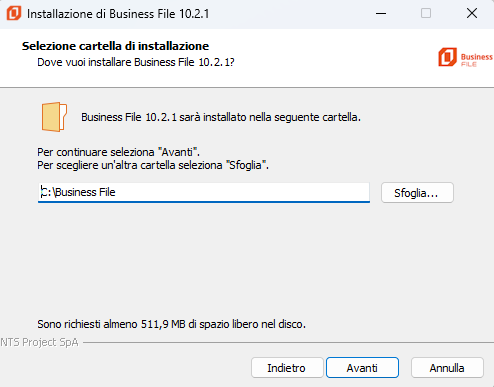Click the Business File icon in title bar
The height and width of the screenshot is (387, 494).
click(14, 13)
